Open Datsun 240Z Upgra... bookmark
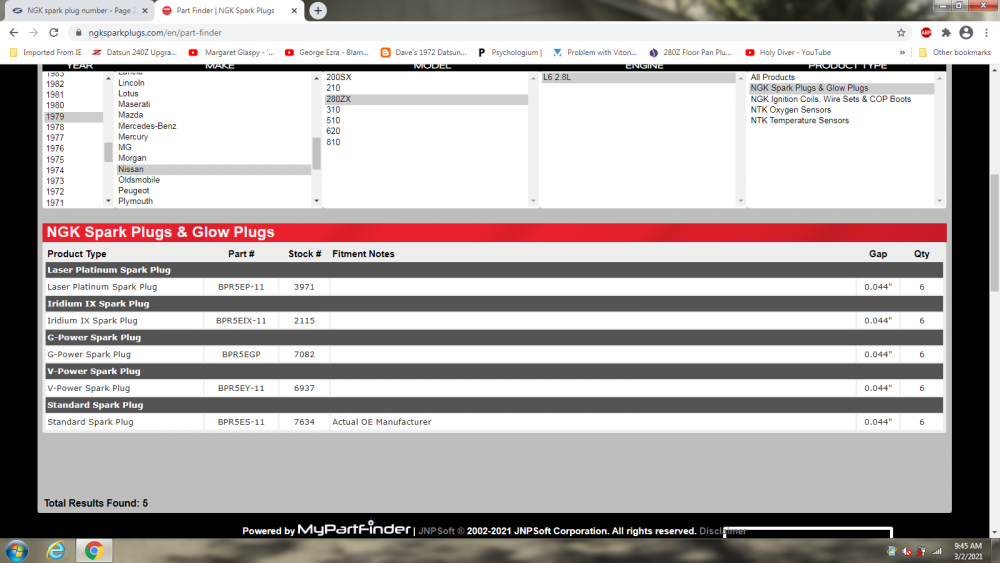Image resolution: width=1000 pixels, height=563 pixels. coord(135,52)
